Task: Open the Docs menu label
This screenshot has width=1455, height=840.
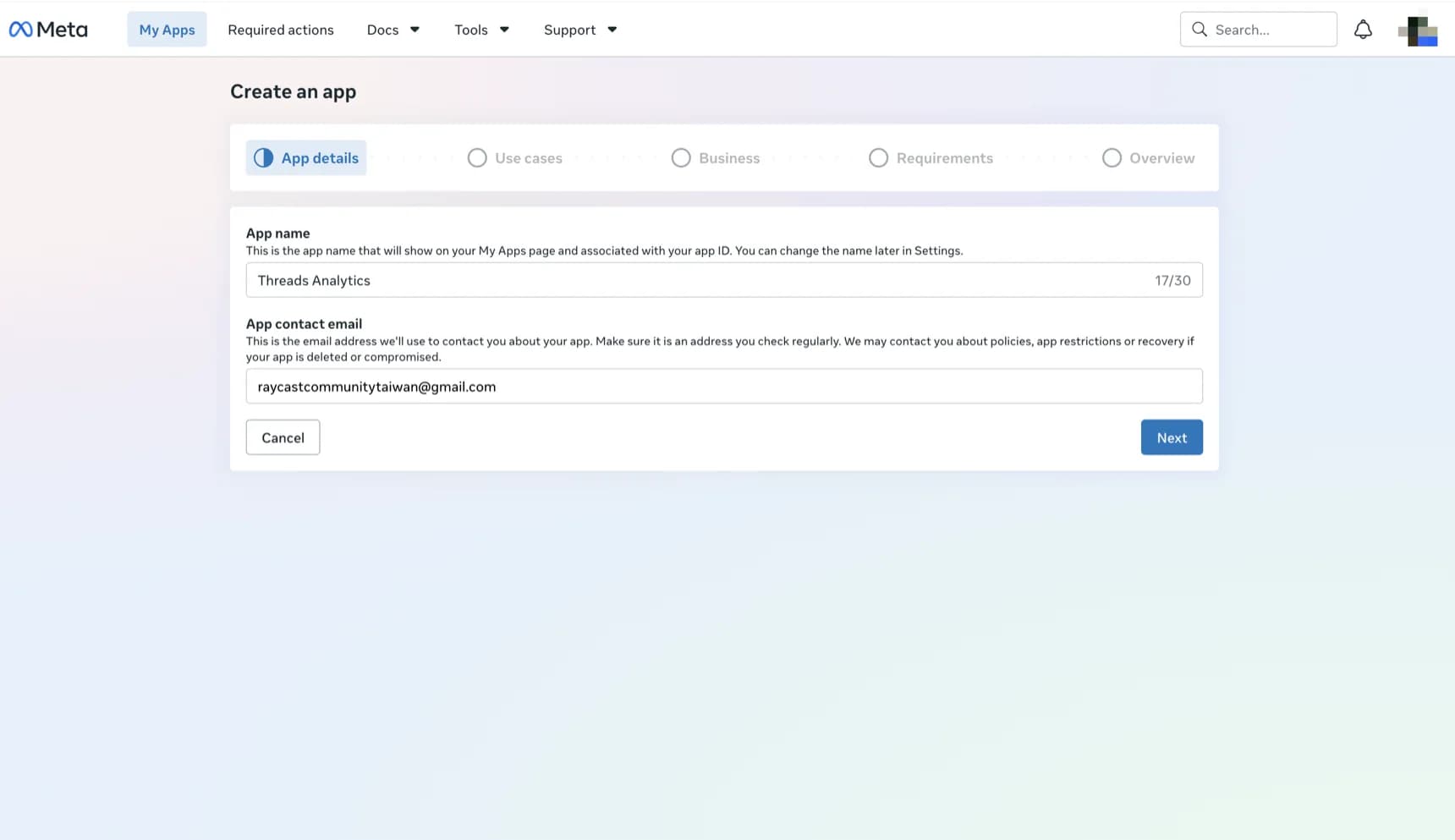Action: pos(382,30)
